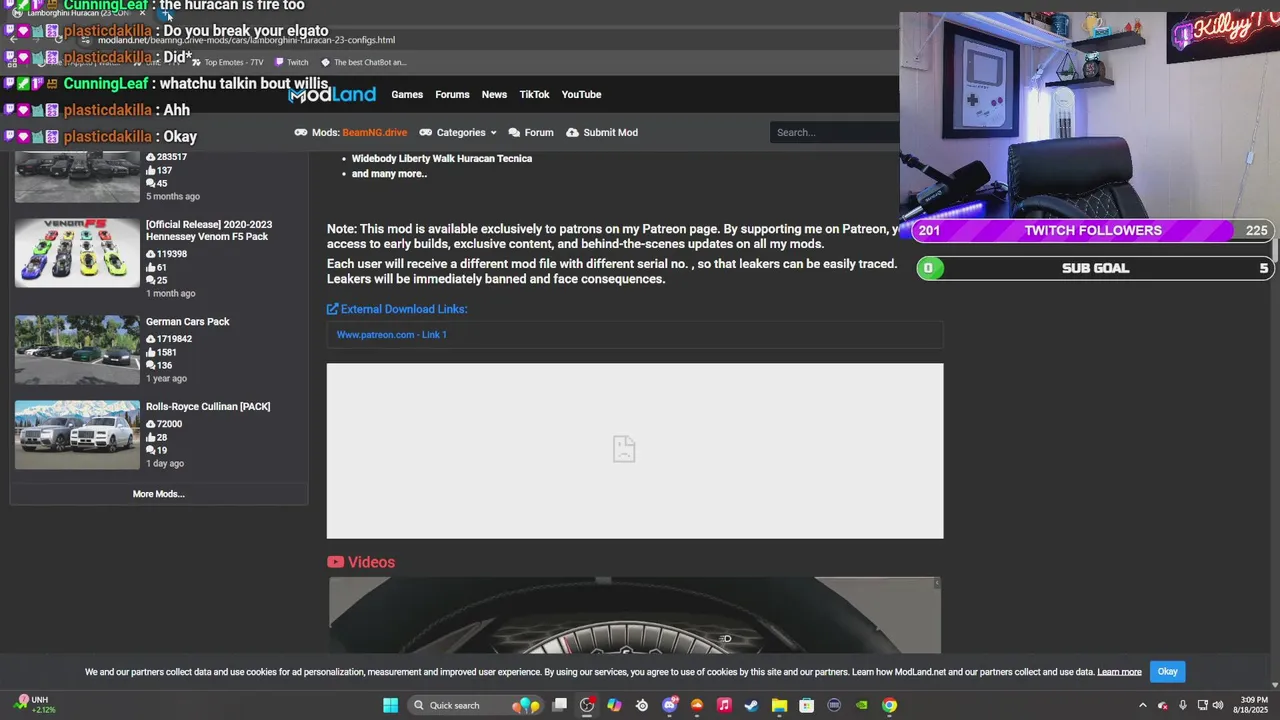
Task: Open the TikTok nav link
Action: (534, 94)
